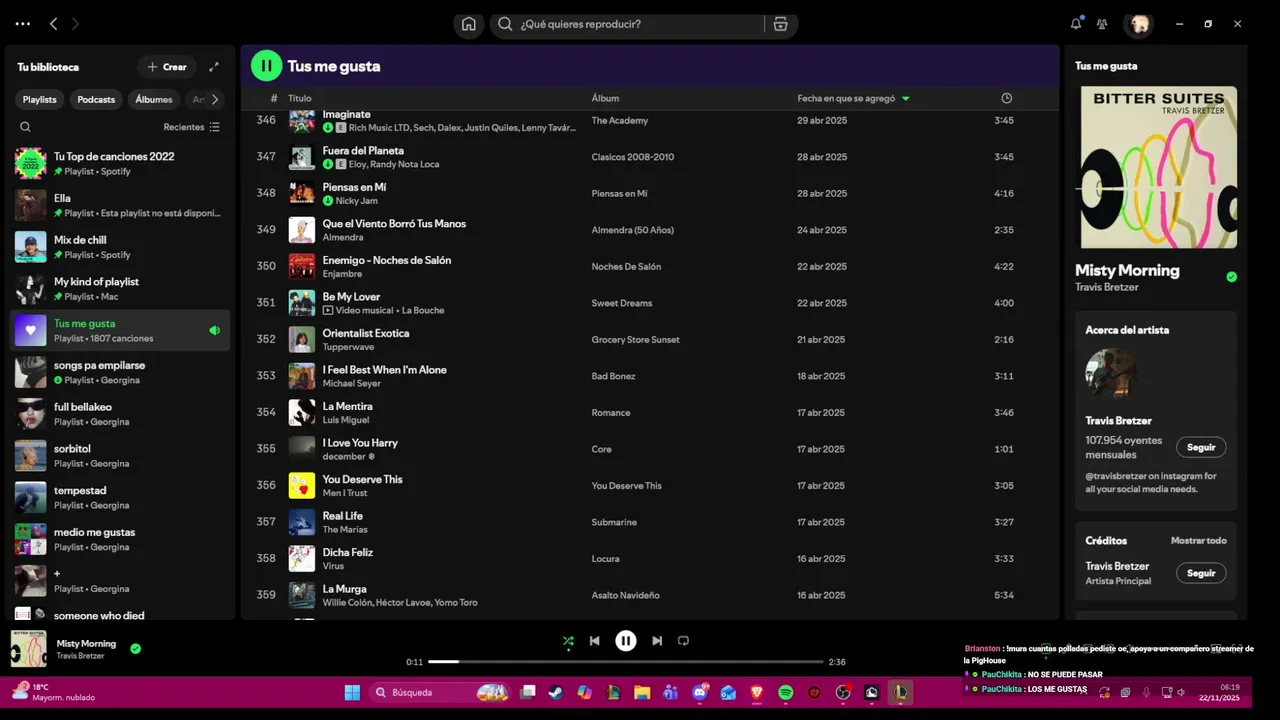Select songs pa empilarse playlist

(120, 372)
